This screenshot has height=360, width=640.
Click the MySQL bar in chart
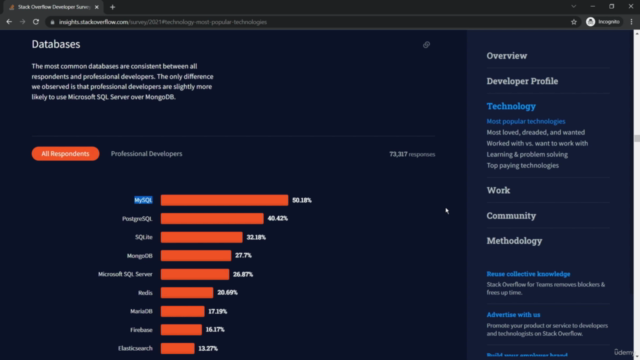[x=224, y=200]
